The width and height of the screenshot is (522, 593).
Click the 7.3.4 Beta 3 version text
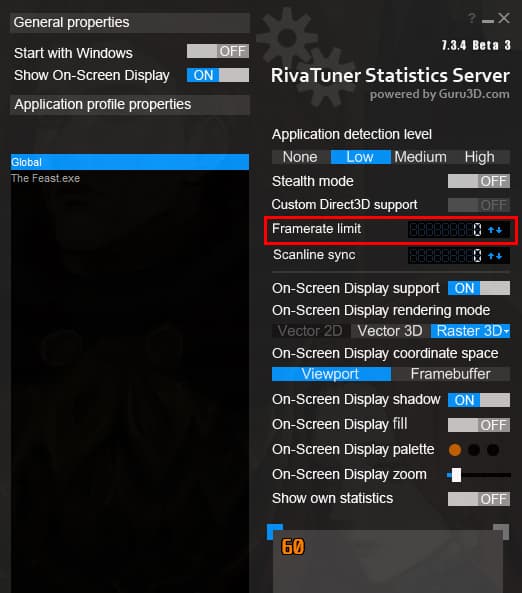pyautogui.click(x=476, y=45)
